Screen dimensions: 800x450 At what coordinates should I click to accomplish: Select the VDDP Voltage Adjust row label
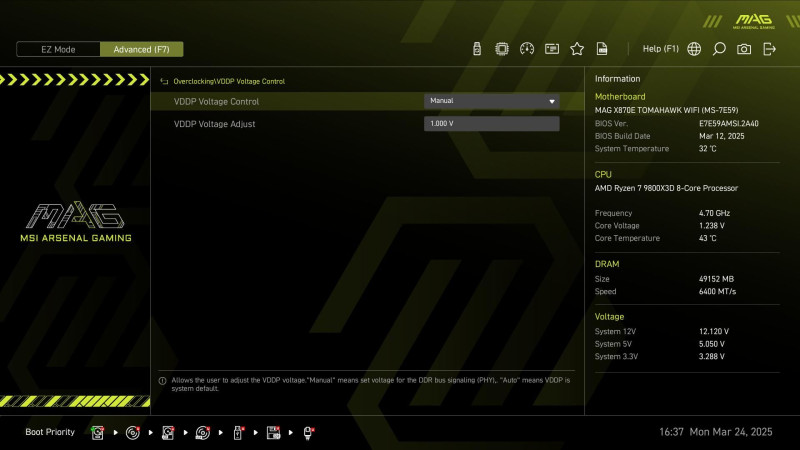click(x=214, y=124)
